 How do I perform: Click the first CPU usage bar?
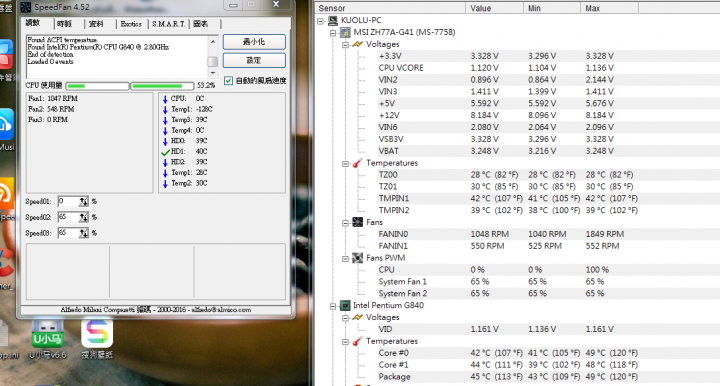coord(97,86)
